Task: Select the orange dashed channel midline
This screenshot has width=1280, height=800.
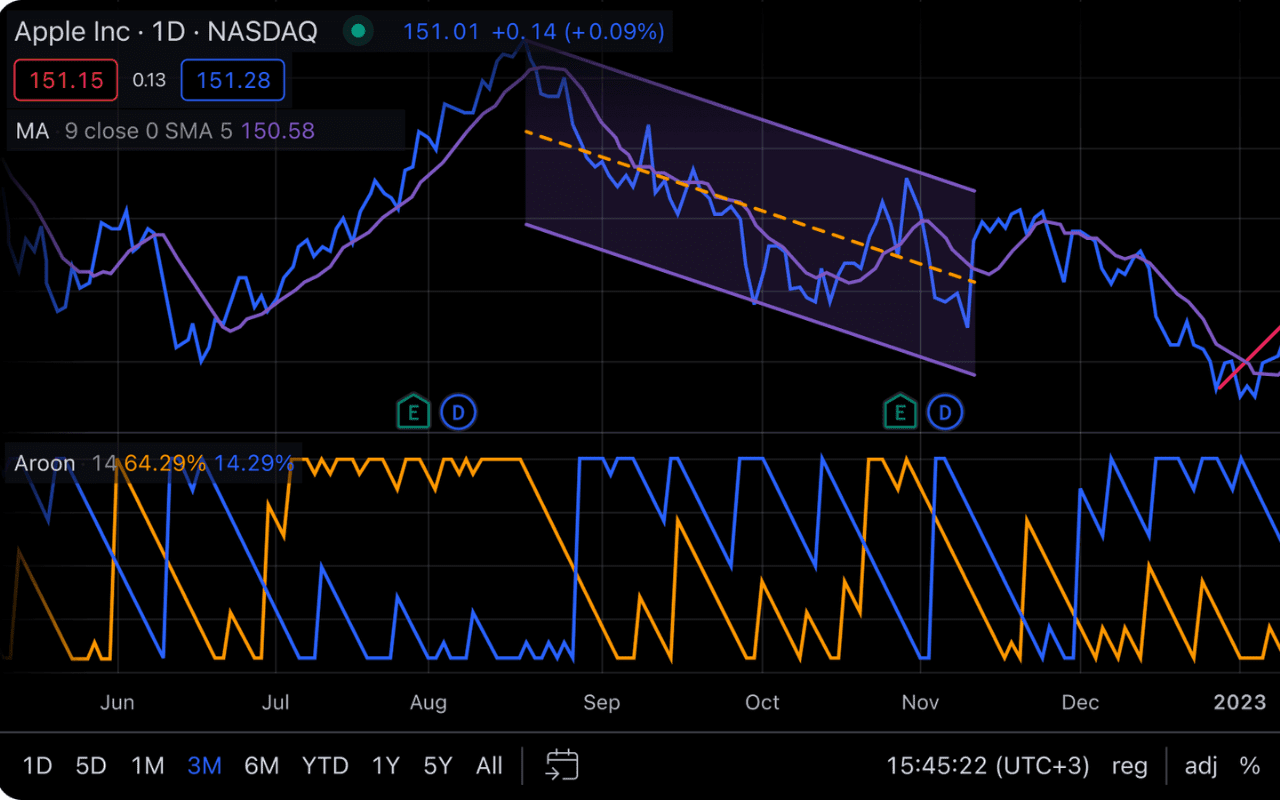Action: tap(750, 207)
